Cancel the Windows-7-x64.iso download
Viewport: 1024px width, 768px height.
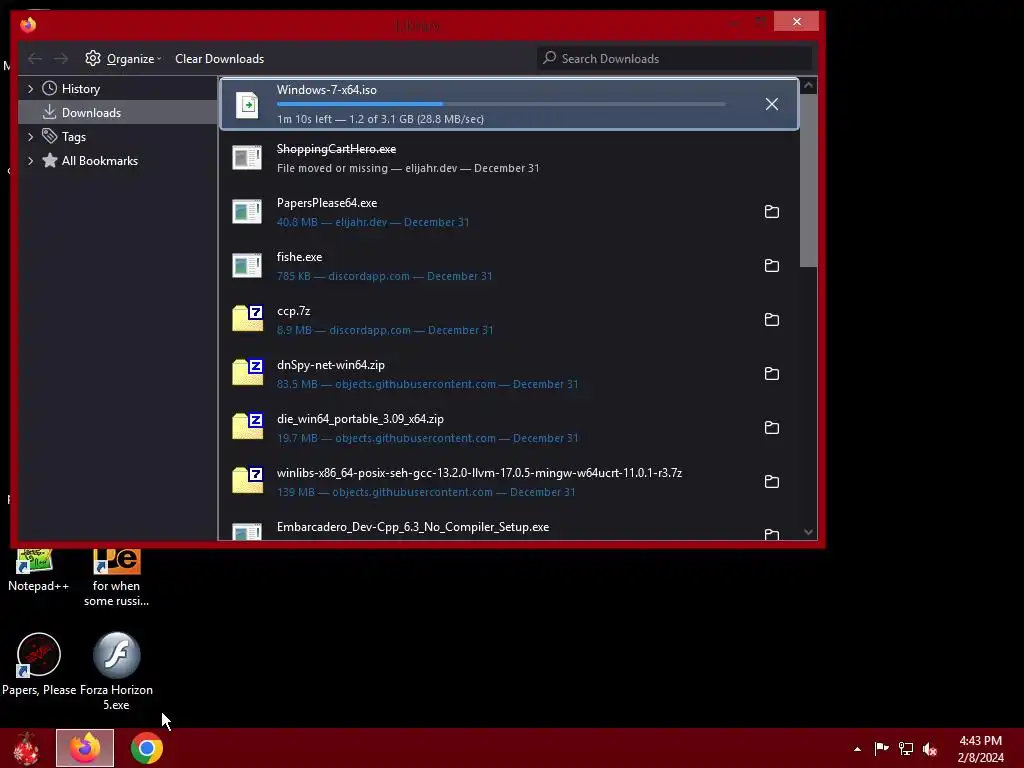(x=771, y=104)
